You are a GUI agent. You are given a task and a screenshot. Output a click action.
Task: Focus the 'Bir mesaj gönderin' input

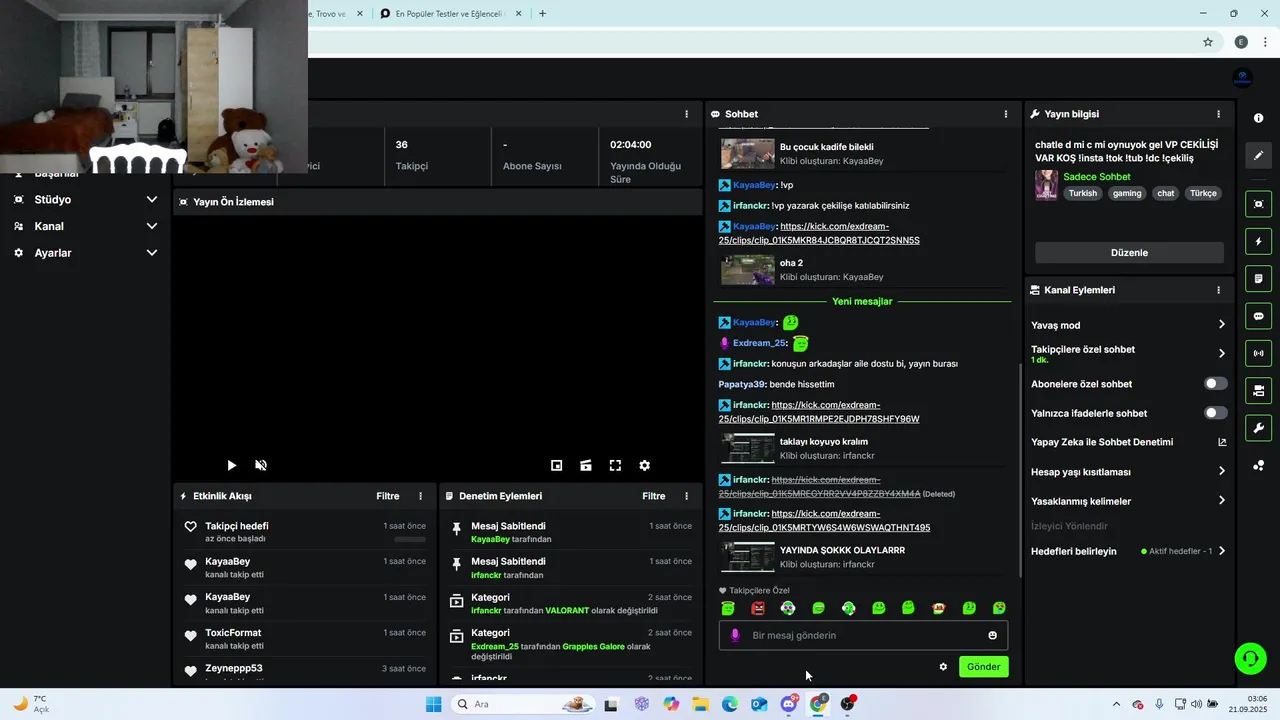pos(863,635)
